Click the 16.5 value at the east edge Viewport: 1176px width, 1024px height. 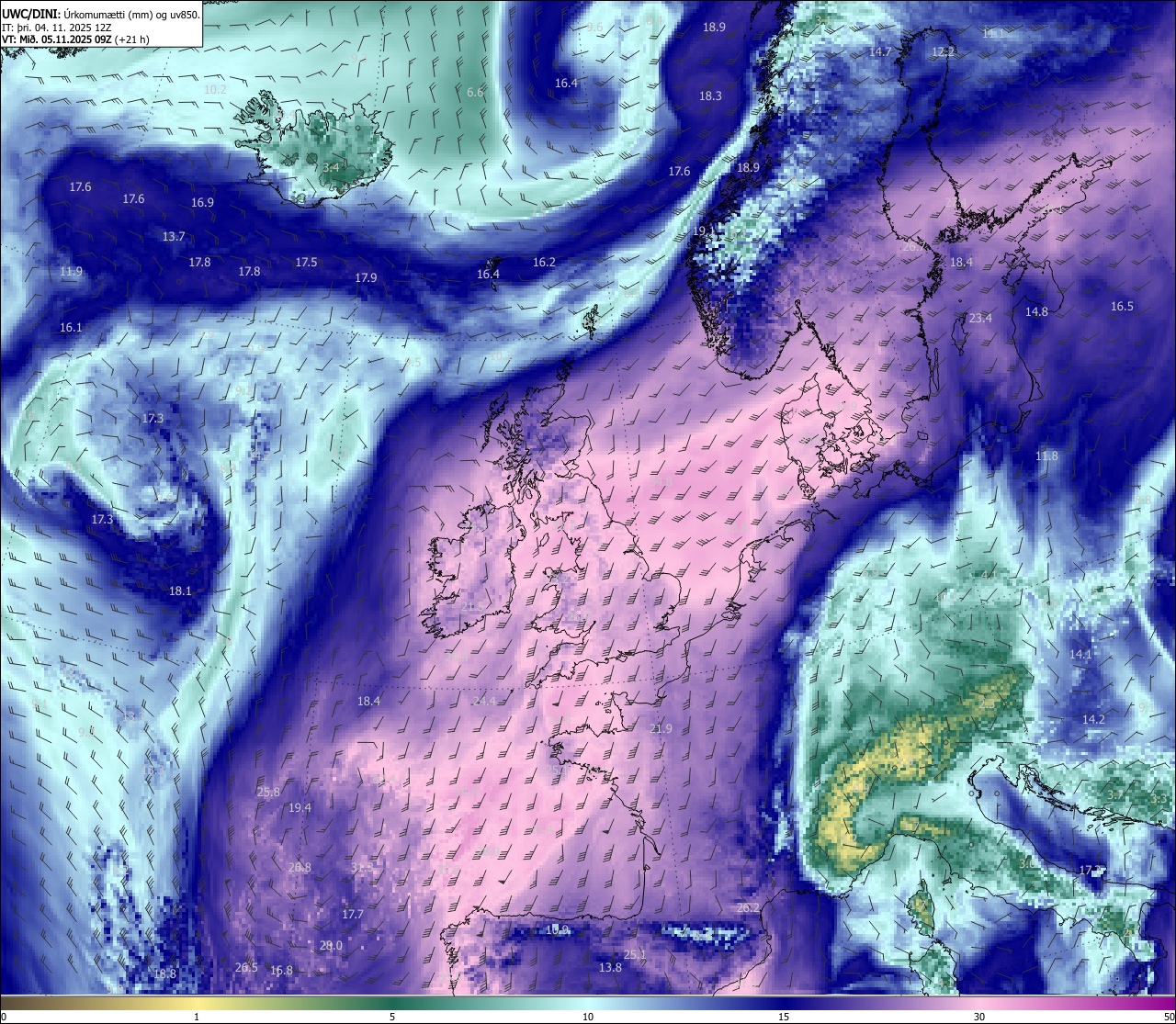1122,306
